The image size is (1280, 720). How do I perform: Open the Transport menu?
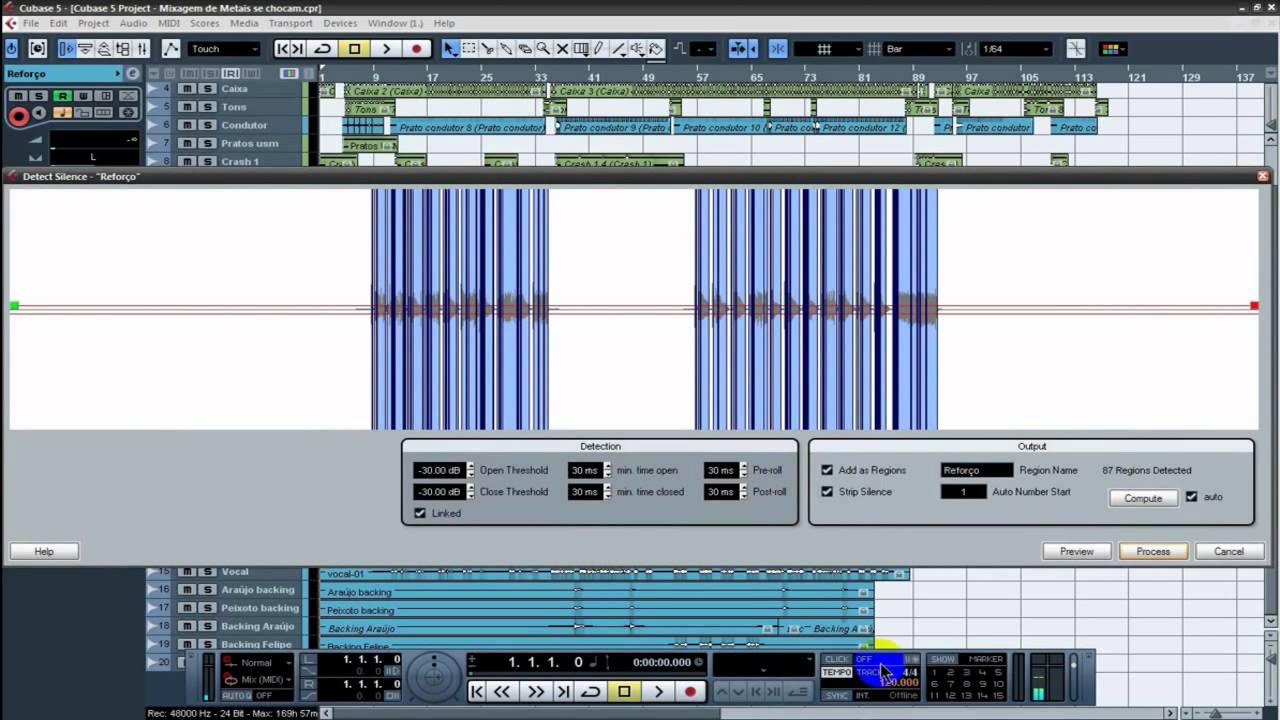[x=290, y=23]
